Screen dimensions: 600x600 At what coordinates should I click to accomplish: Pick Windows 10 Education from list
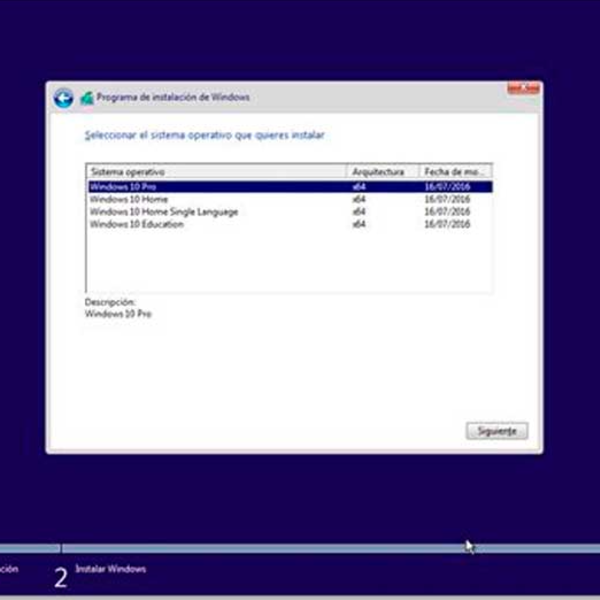coord(136,224)
